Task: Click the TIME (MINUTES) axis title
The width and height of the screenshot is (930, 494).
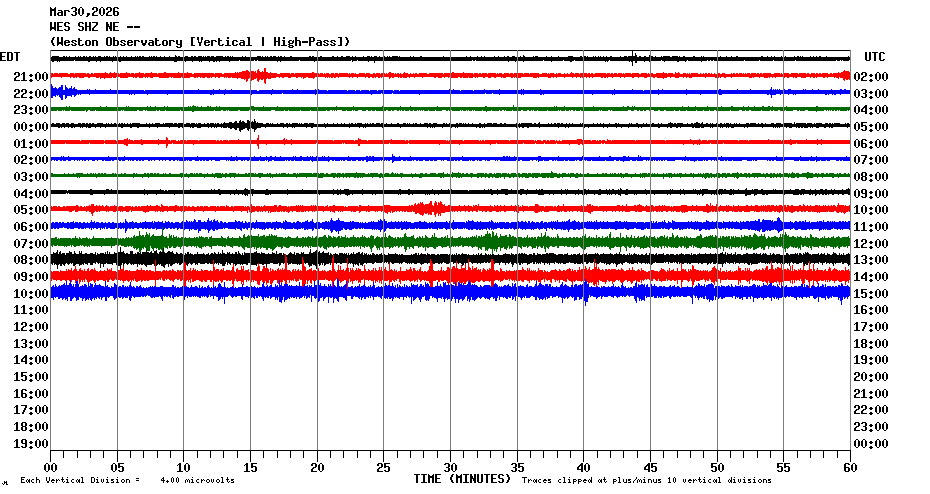Action: [462, 479]
